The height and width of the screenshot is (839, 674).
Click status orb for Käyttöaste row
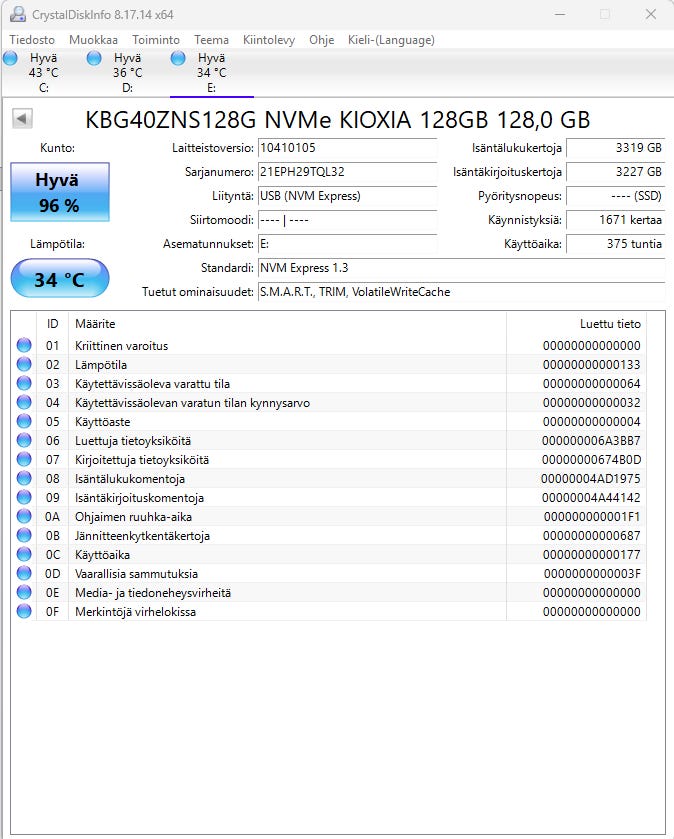click(x=24, y=421)
